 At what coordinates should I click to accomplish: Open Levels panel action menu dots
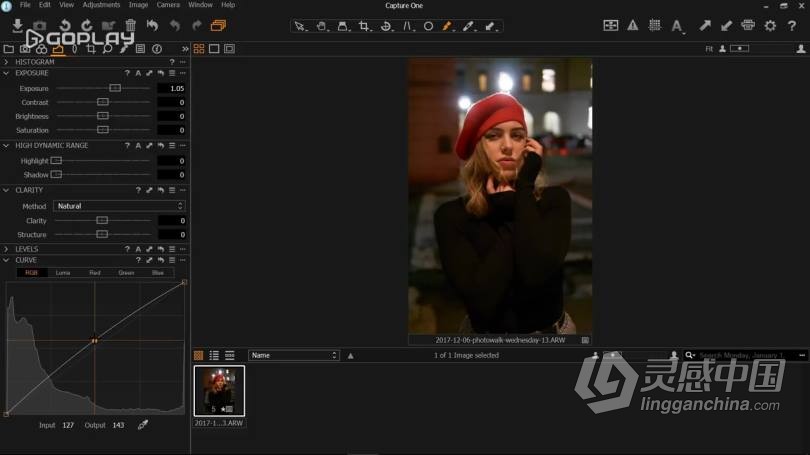tap(183, 249)
